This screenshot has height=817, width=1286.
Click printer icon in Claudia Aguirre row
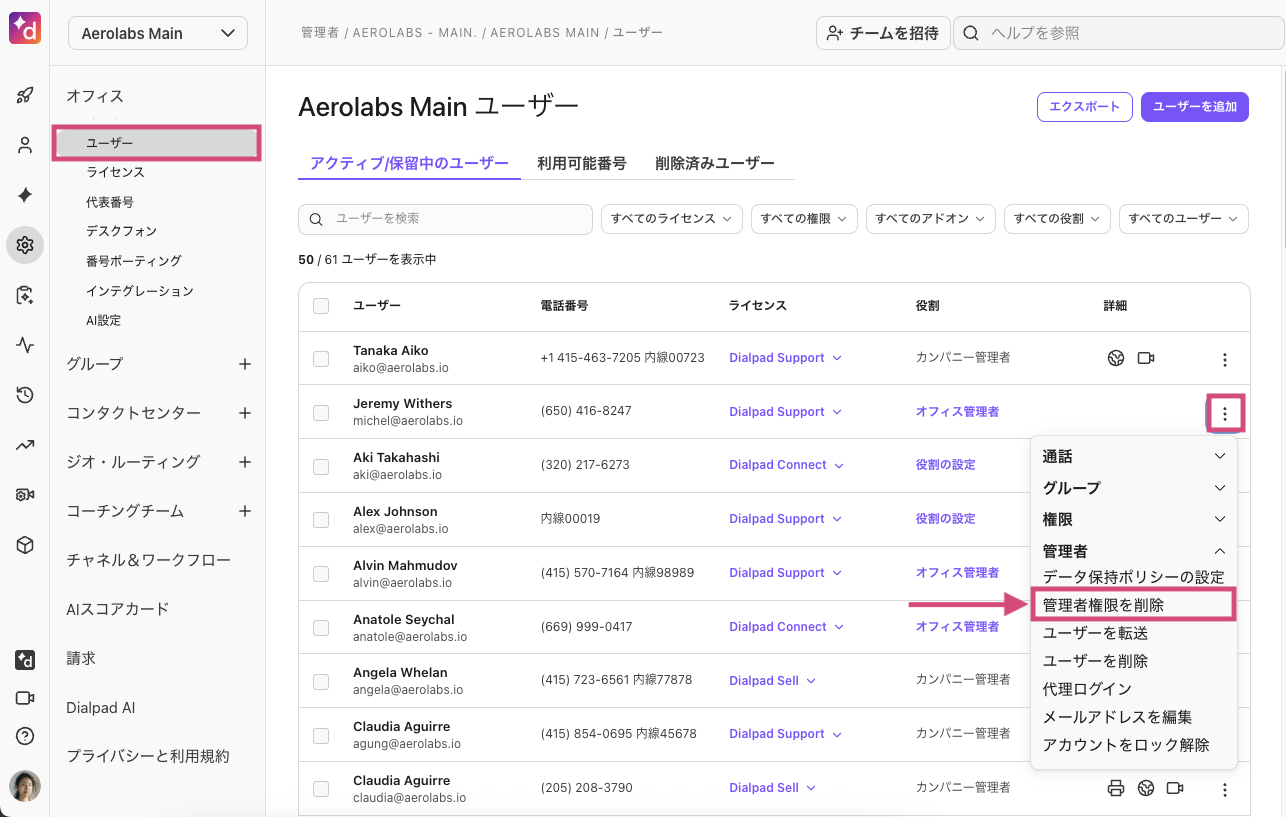1116,788
